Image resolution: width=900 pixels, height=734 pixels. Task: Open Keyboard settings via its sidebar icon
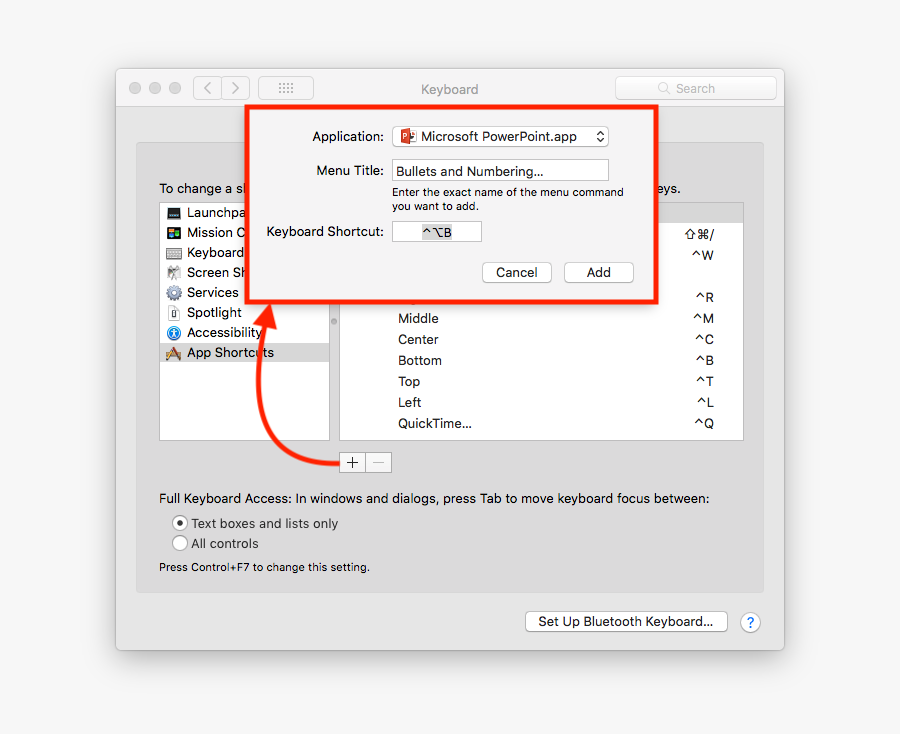[x=174, y=252]
